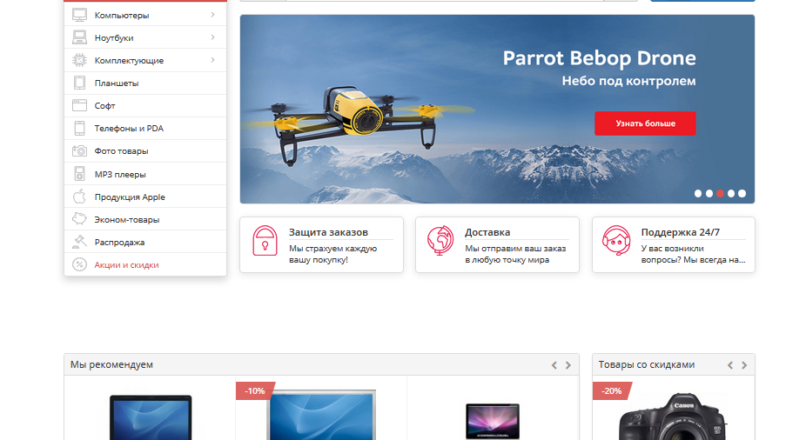The height and width of the screenshot is (440, 806).
Task: Click the phone icon beside Телефоны и PDA
Action: coord(79,128)
